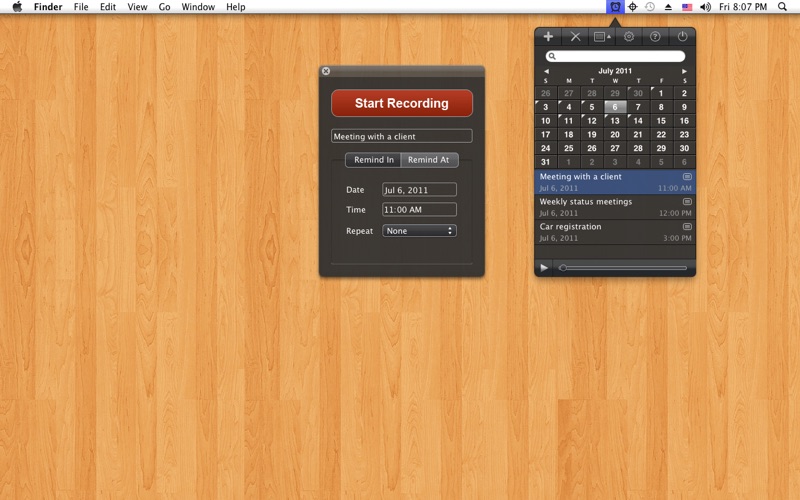Screen dimensions: 800x500
Task: Select July 9 in the calendar
Action: (x=684, y=107)
